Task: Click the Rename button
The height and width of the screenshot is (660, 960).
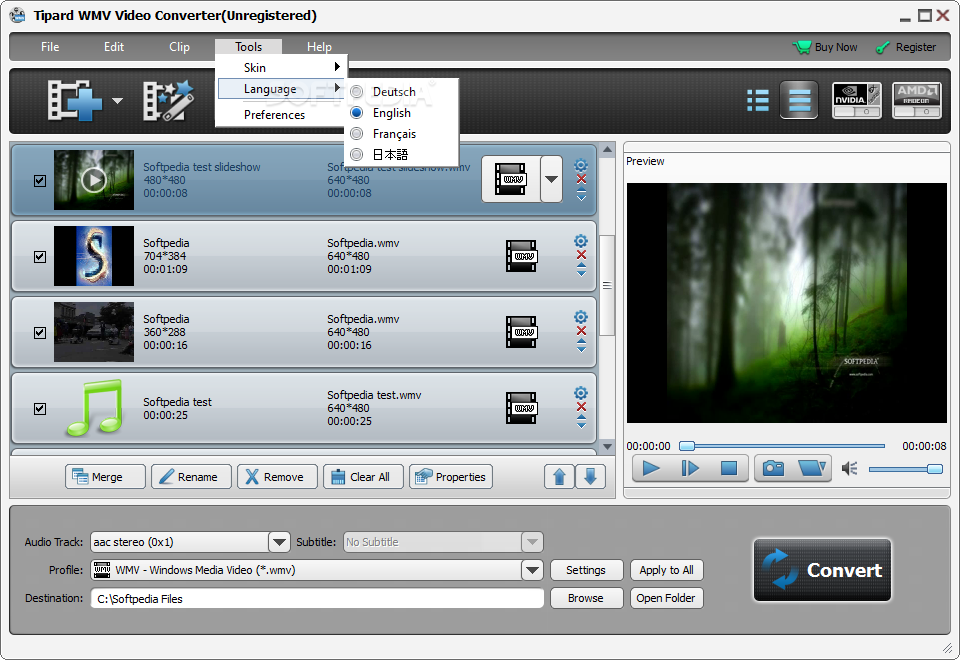Action: [x=192, y=476]
